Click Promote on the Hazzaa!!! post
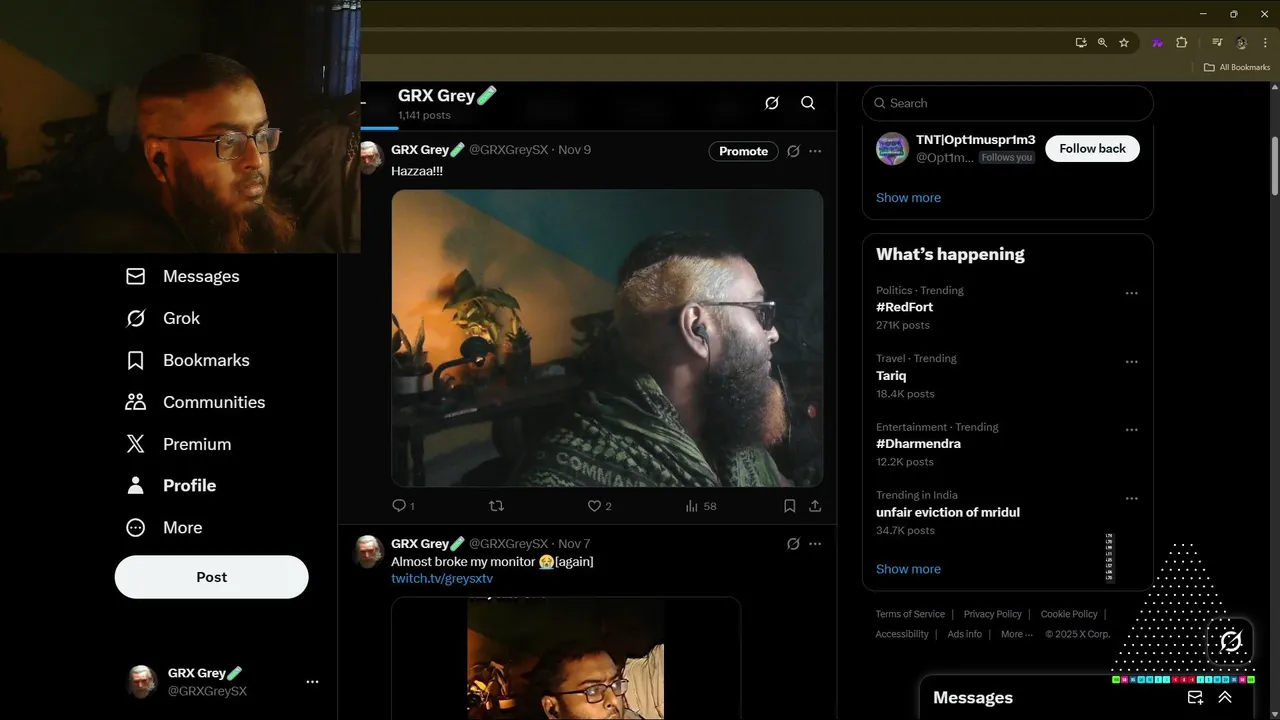 743,151
